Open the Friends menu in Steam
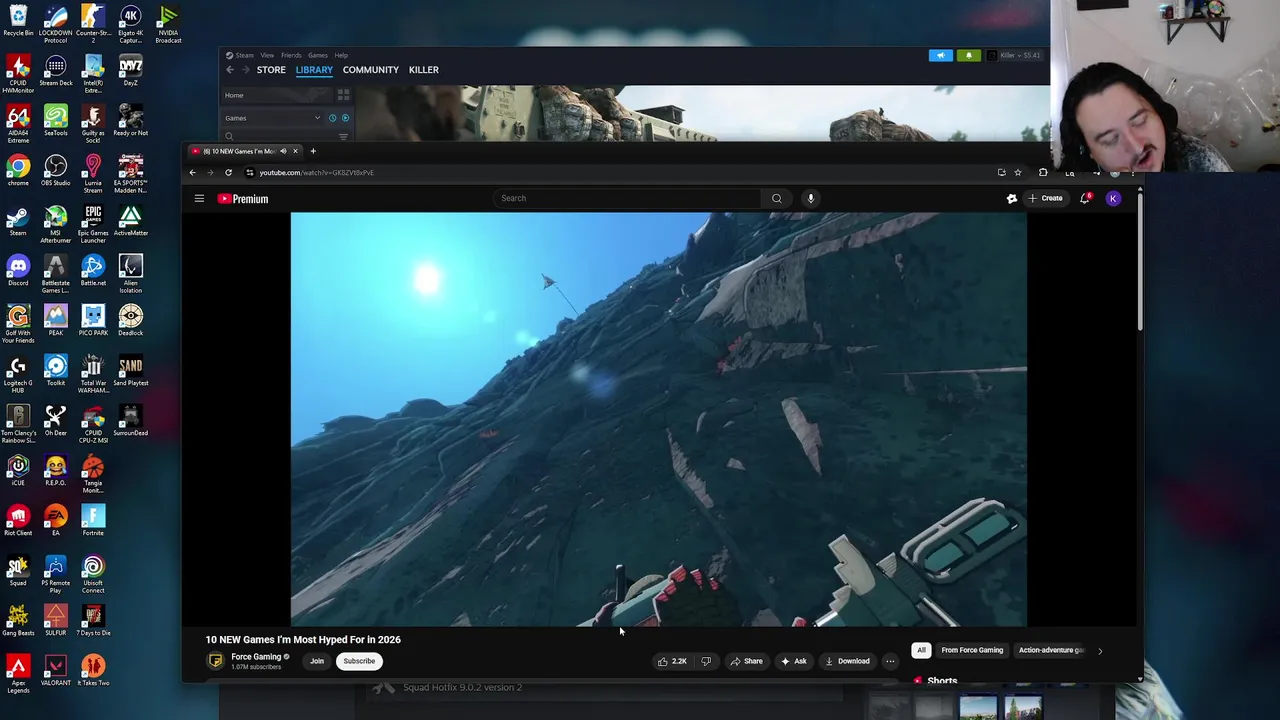Viewport: 1280px width, 720px height. [291, 56]
